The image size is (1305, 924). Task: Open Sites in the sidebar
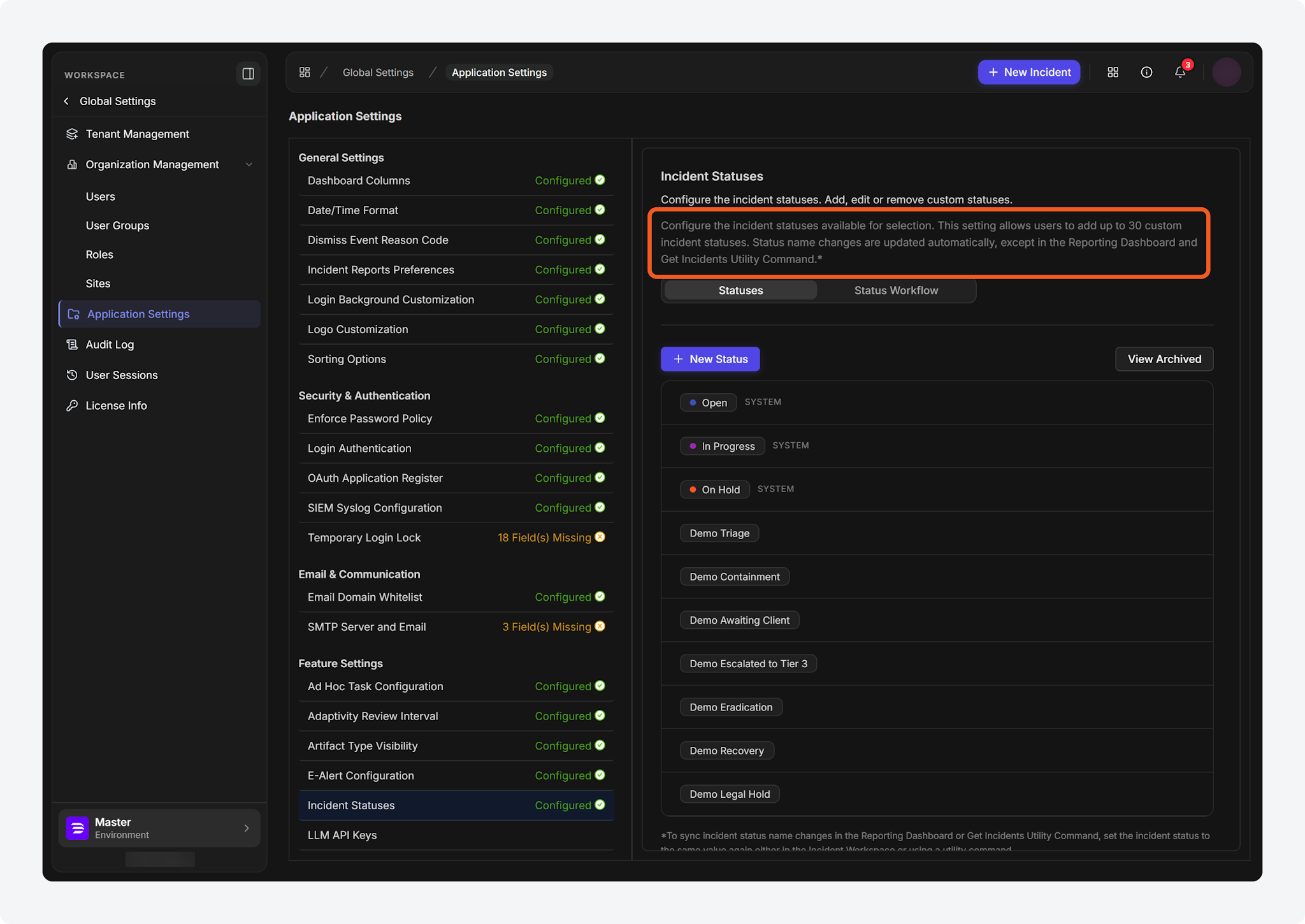click(98, 284)
